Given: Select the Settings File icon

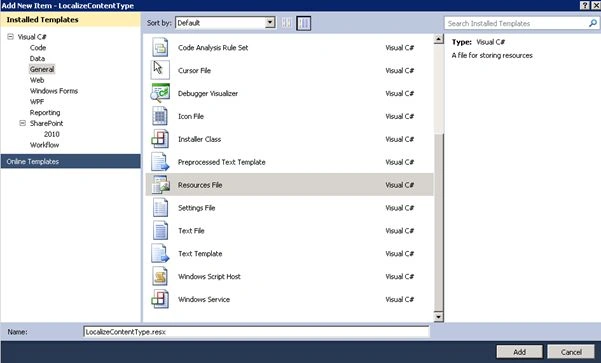Looking at the screenshot, I should point(160,207).
